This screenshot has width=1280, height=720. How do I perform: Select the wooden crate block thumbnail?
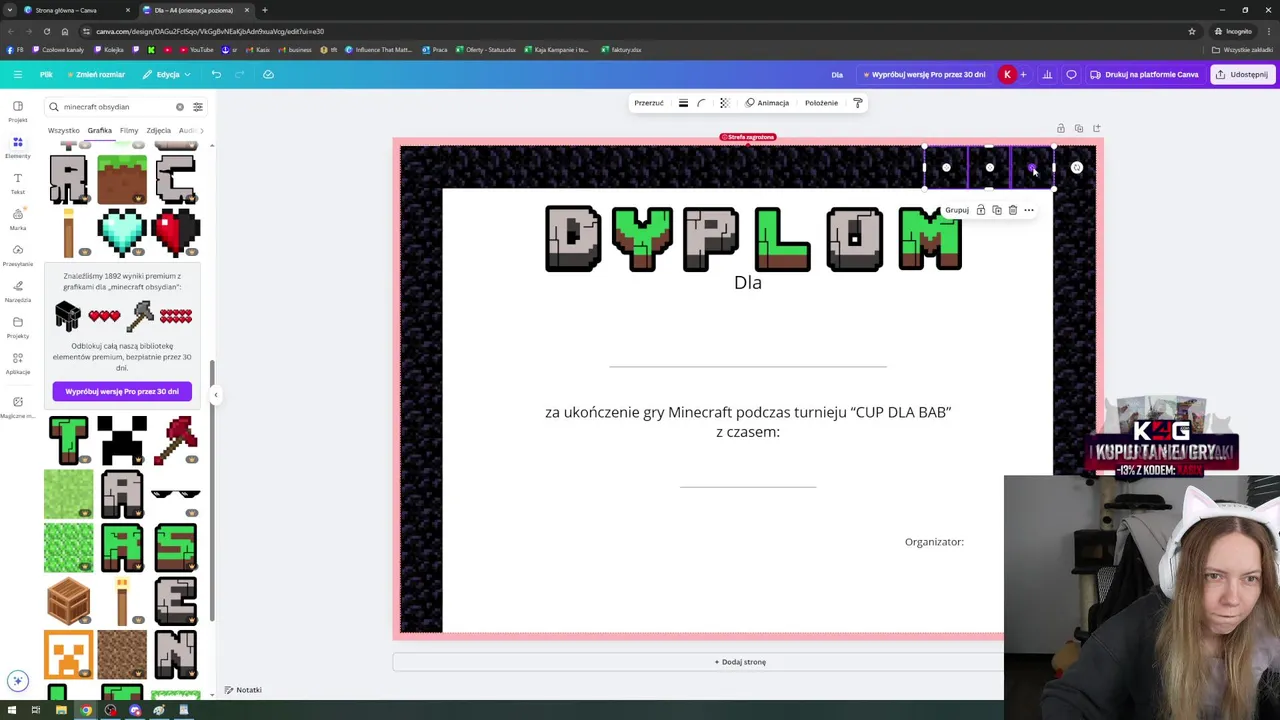tap(68, 600)
